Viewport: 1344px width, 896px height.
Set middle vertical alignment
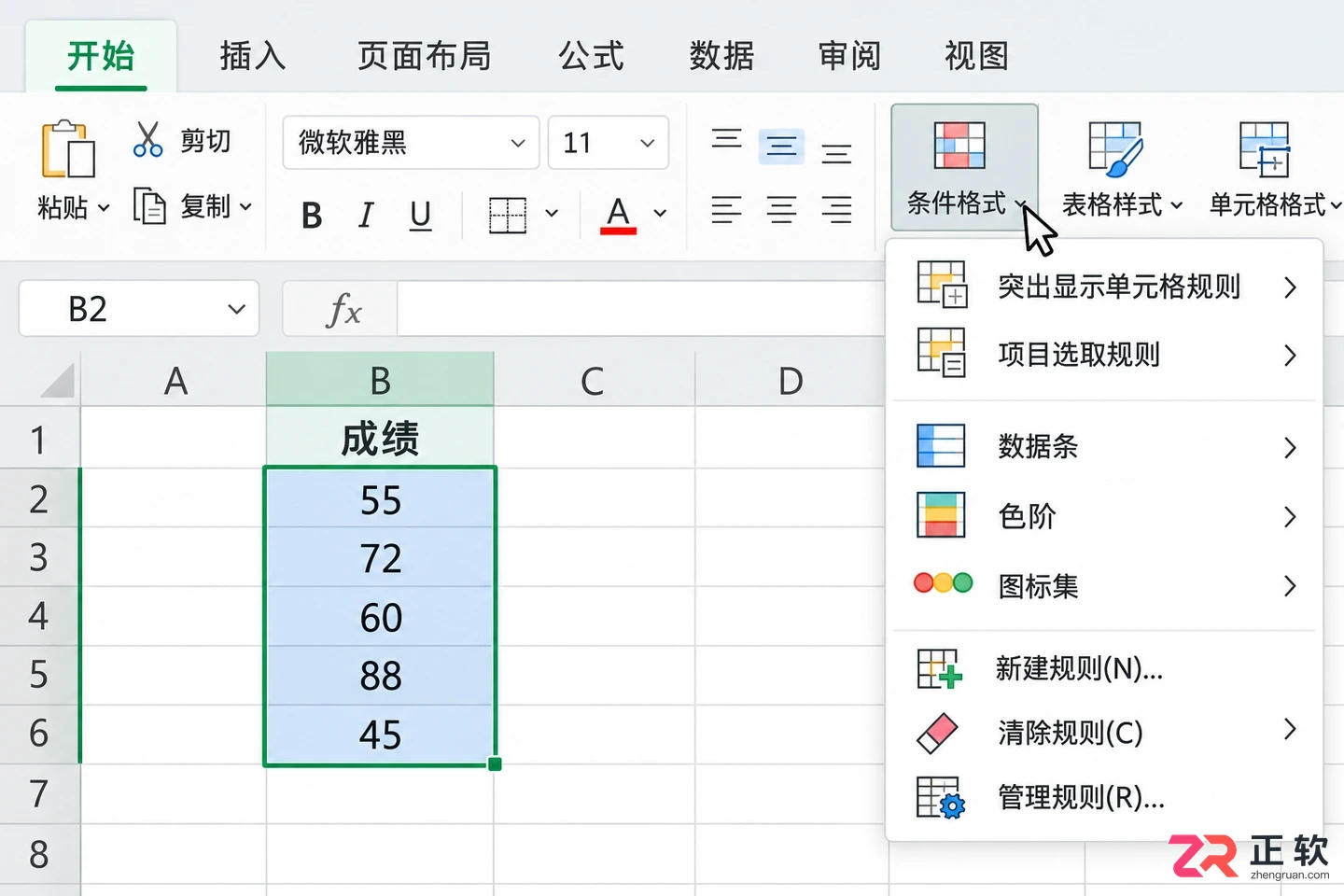click(781, 147)
